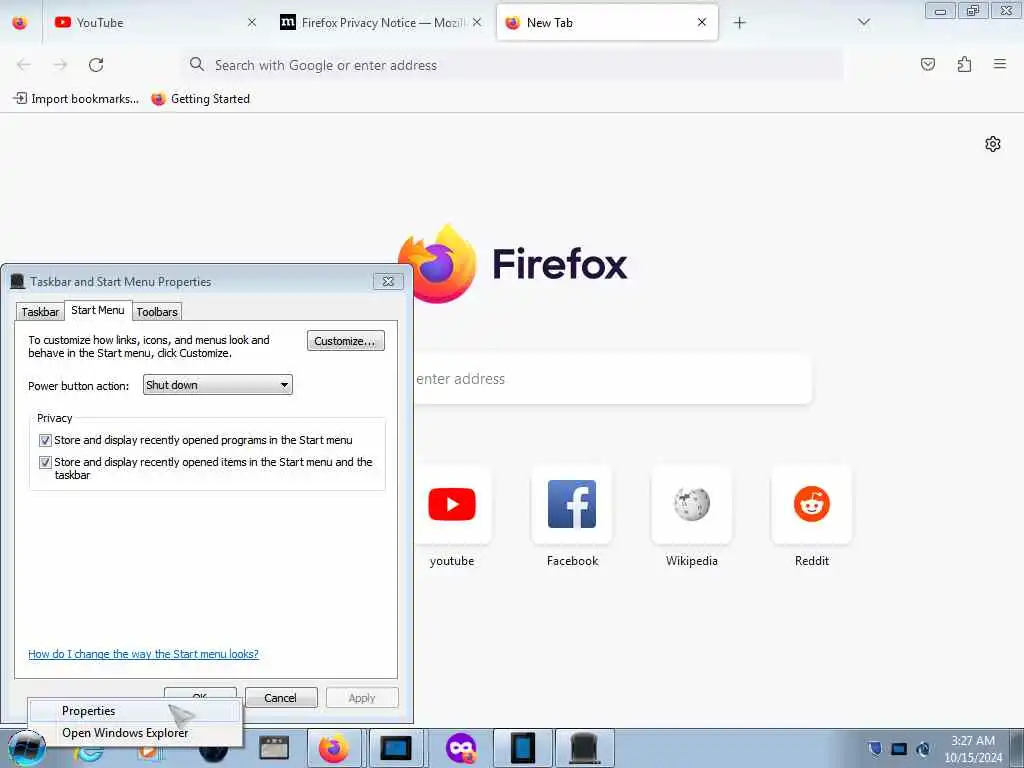Image resolution: width=1024 pixels, height=768 pixels.
Task: Open a new tab with plus button
Action: [739, 23]
